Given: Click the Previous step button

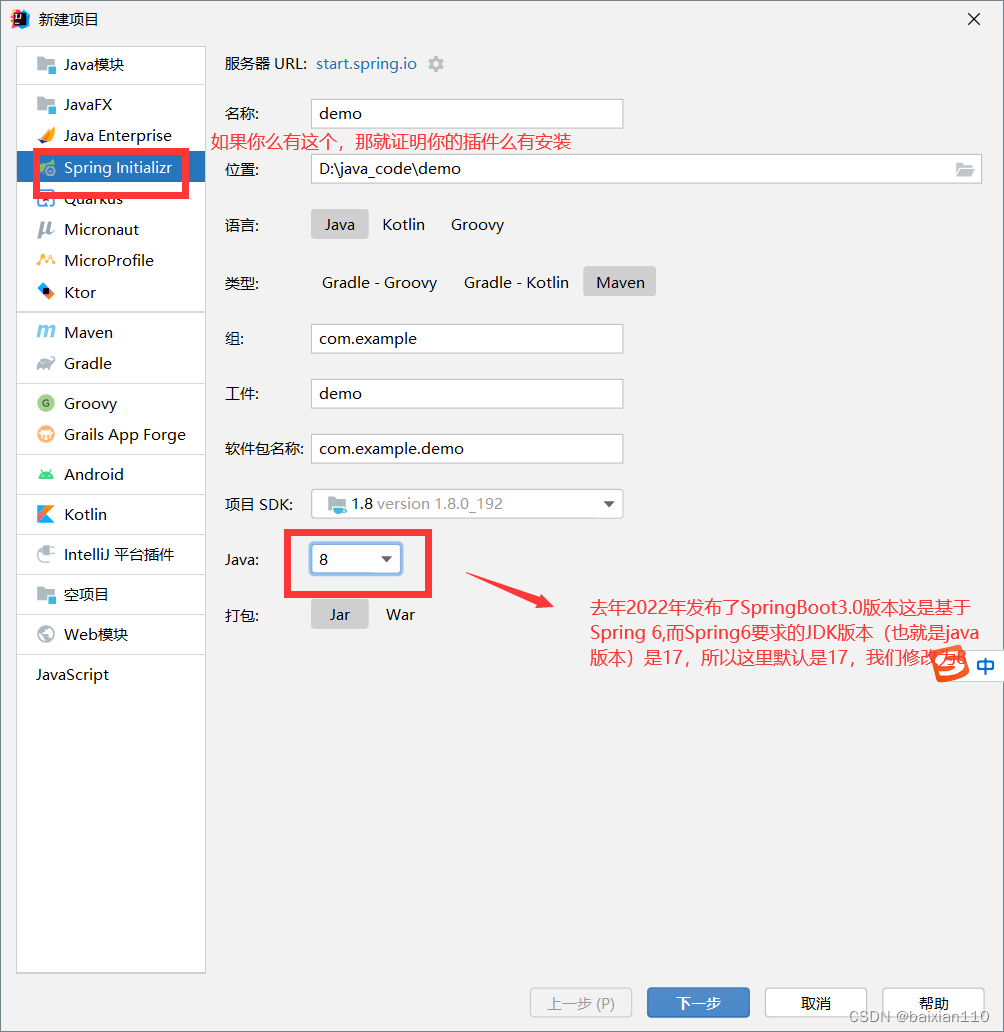Looking at the screenshot, I should (581, 1002).
